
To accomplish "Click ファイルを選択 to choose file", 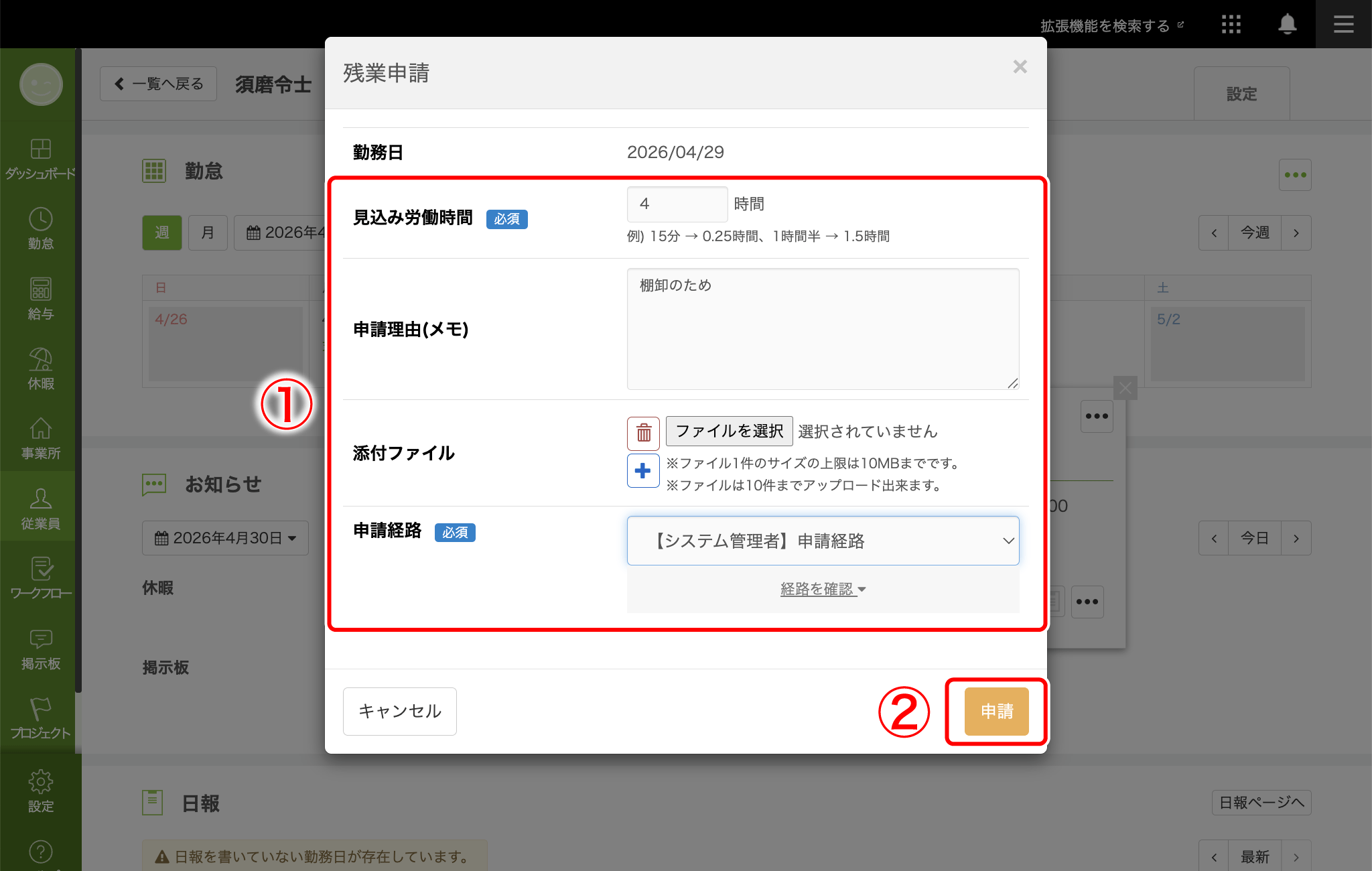I will click(x=729, y=431).
